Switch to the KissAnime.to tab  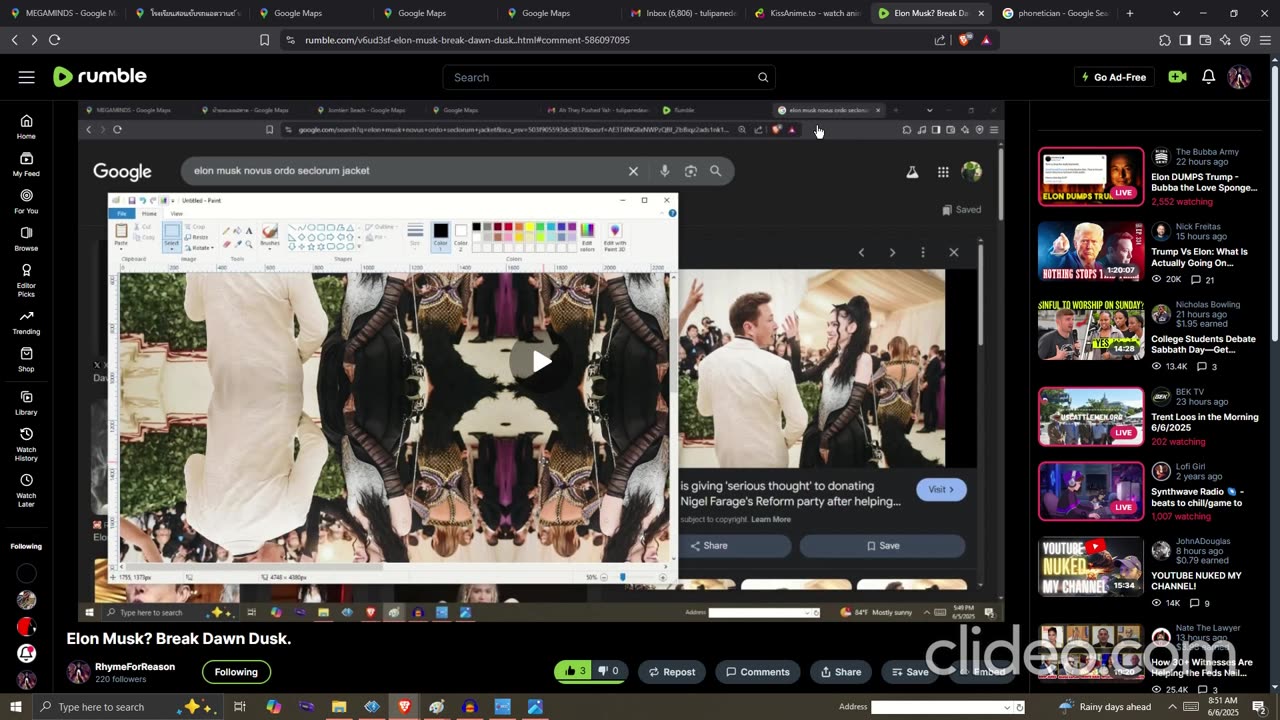point(807,13)
